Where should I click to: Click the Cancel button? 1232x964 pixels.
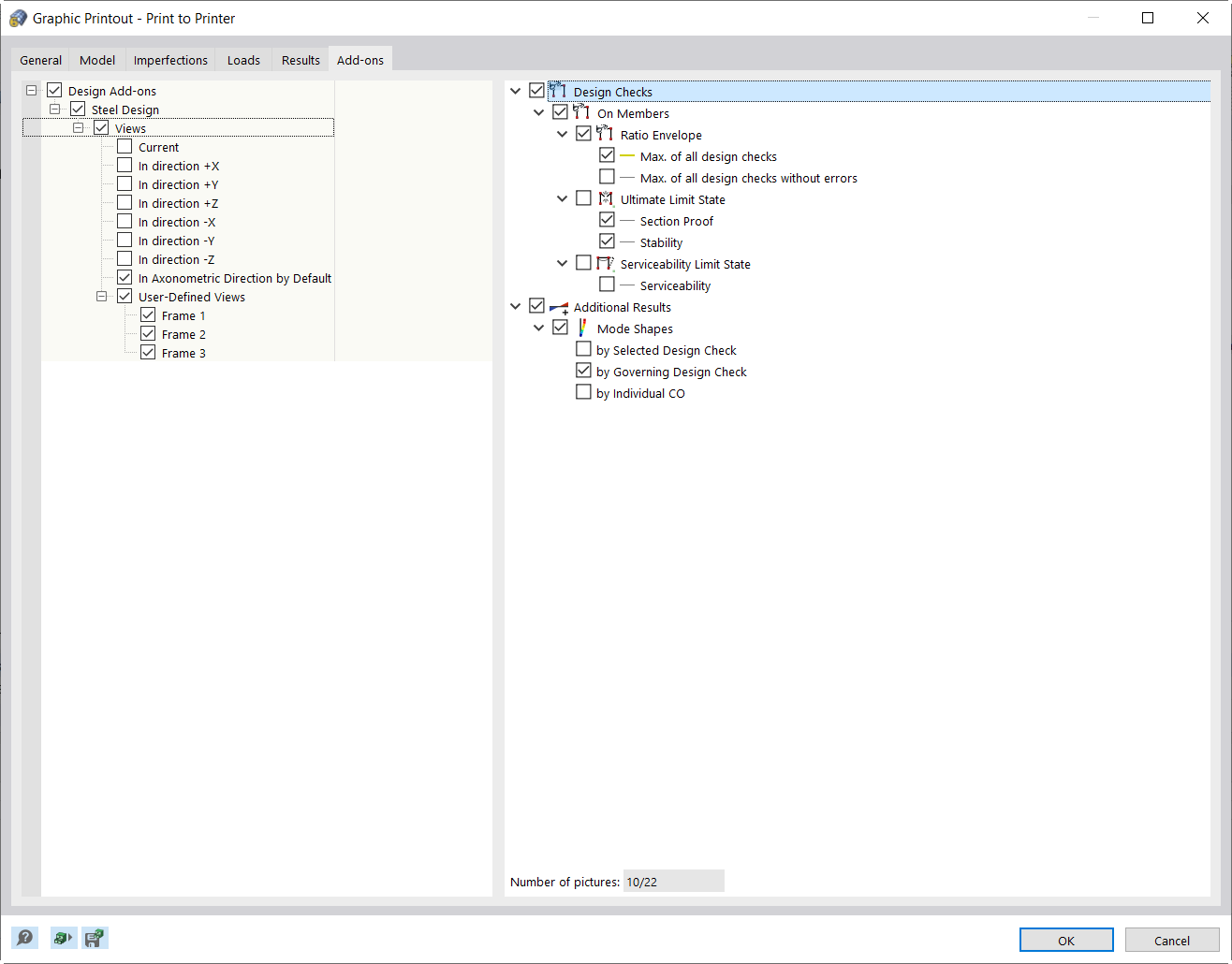point(1172,941)
